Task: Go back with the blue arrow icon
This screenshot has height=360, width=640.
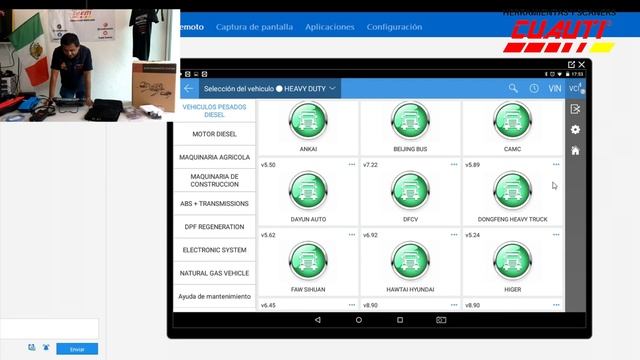Action: tap(189, 89)
